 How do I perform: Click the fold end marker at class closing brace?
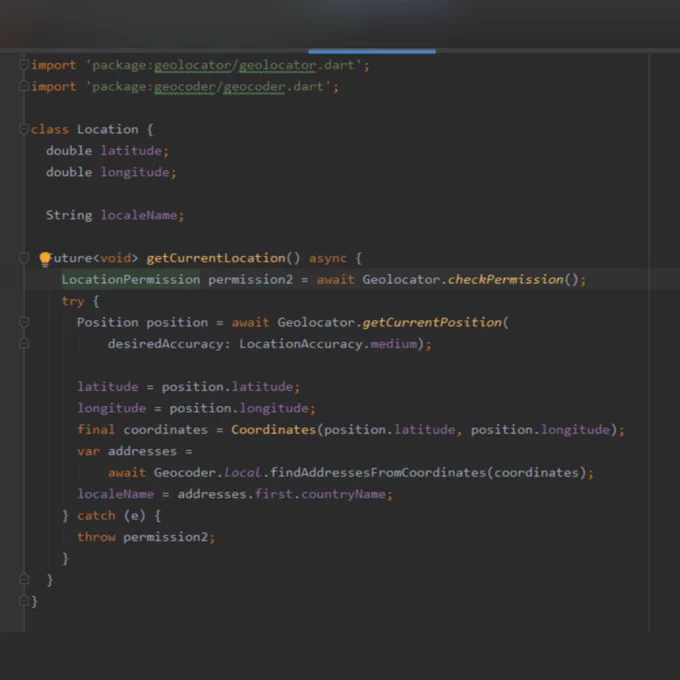[x=24, y=601]
